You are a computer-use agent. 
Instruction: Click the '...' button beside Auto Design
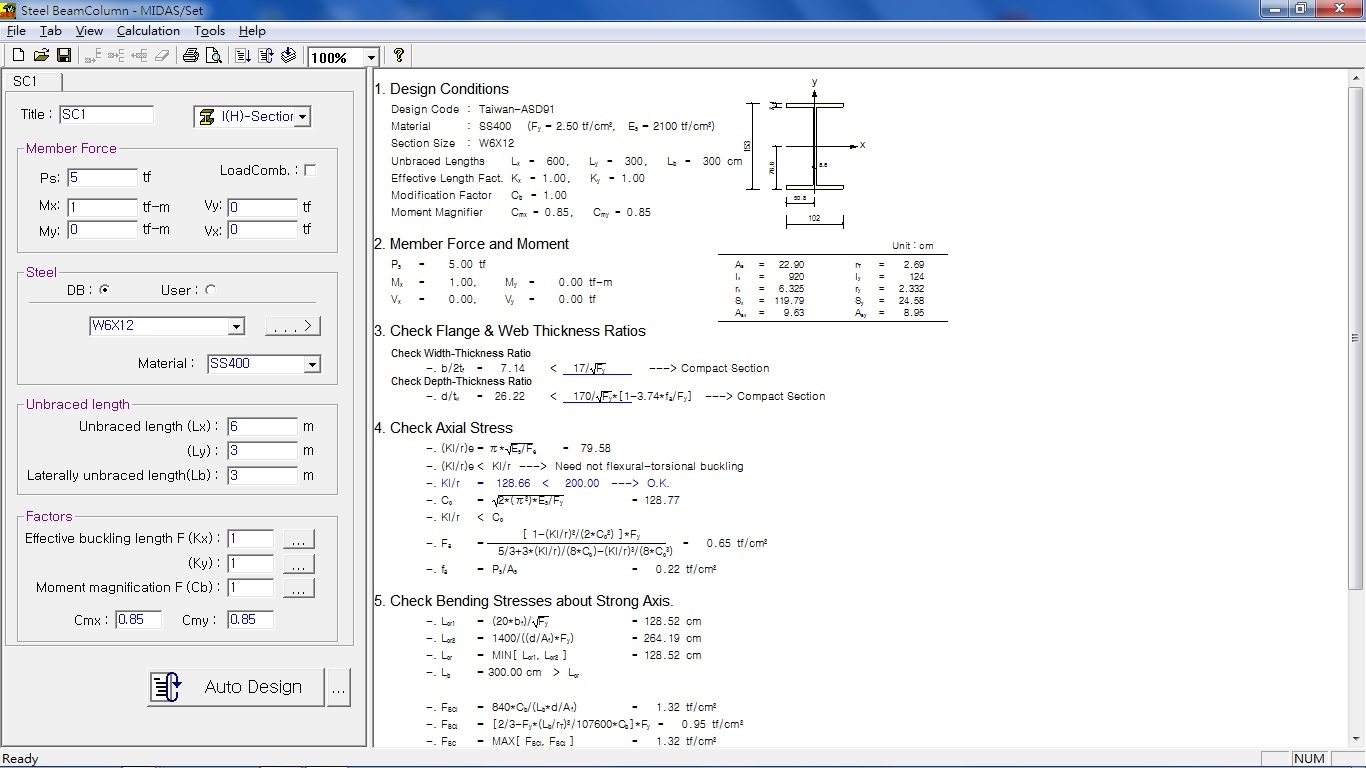pos(339,687)
